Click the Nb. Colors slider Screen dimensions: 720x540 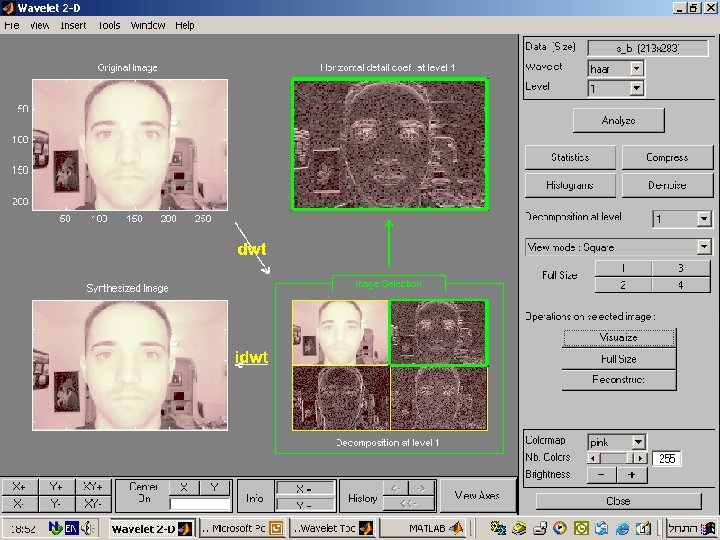[x=617, y=458]
